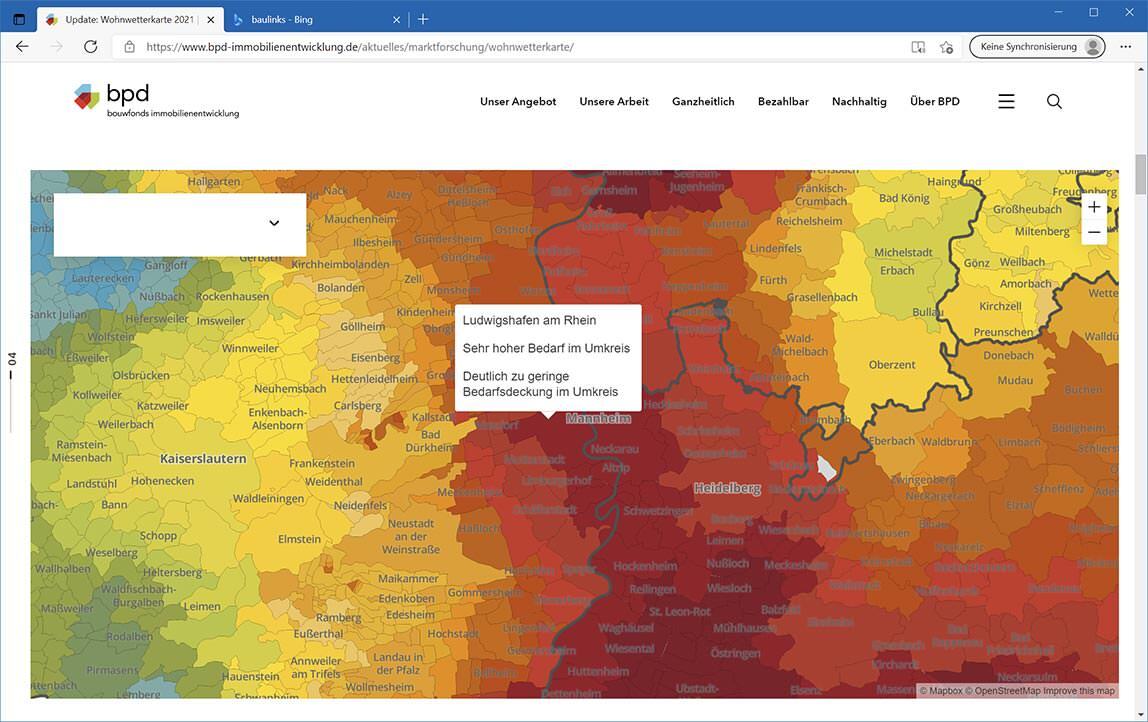
Task: Open the Bezahlbar menu item
Action: pyautogui.click(x=783, y=102)
